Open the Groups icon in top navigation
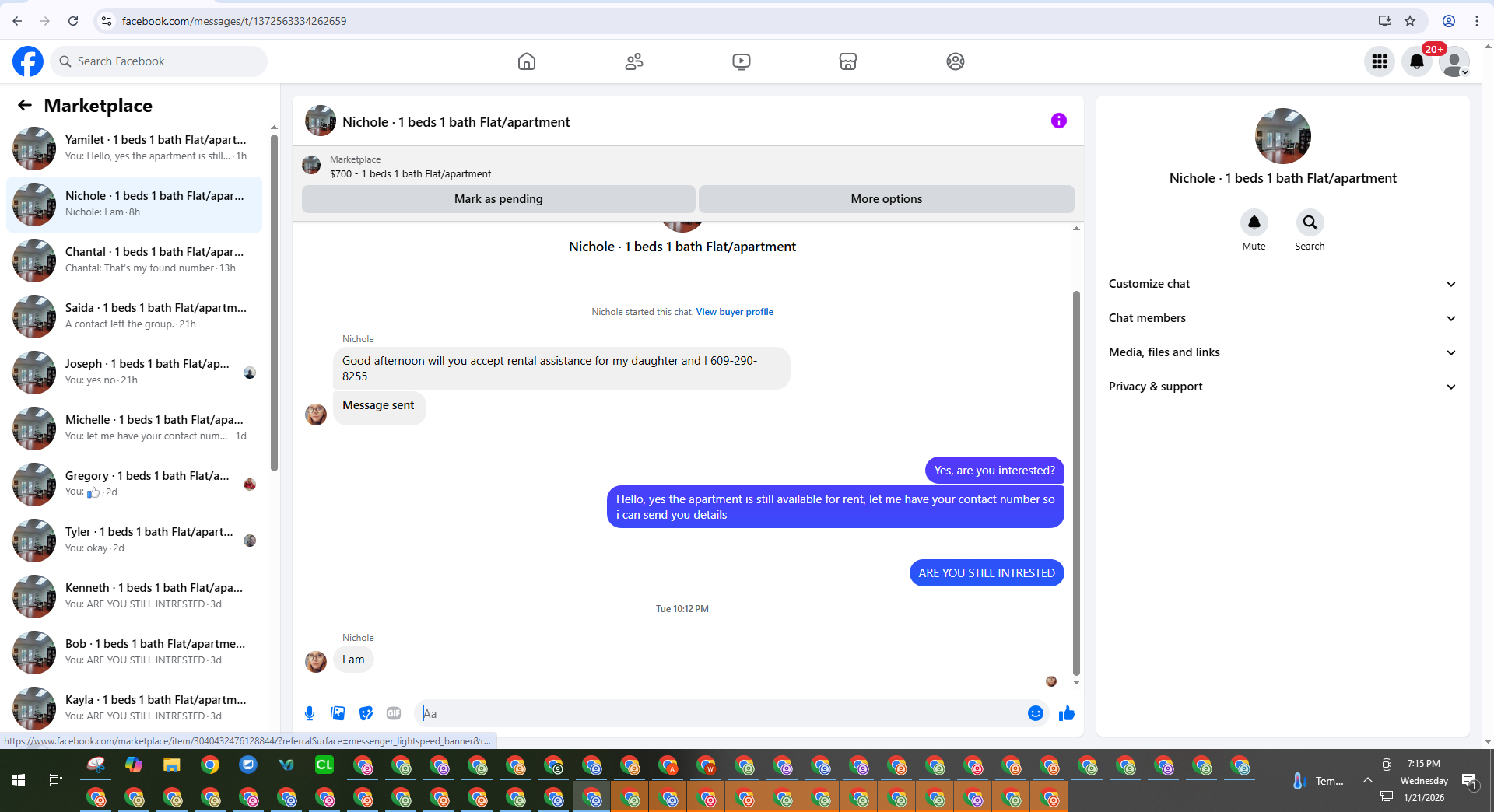1494x812 pixels. pos(956,61)
